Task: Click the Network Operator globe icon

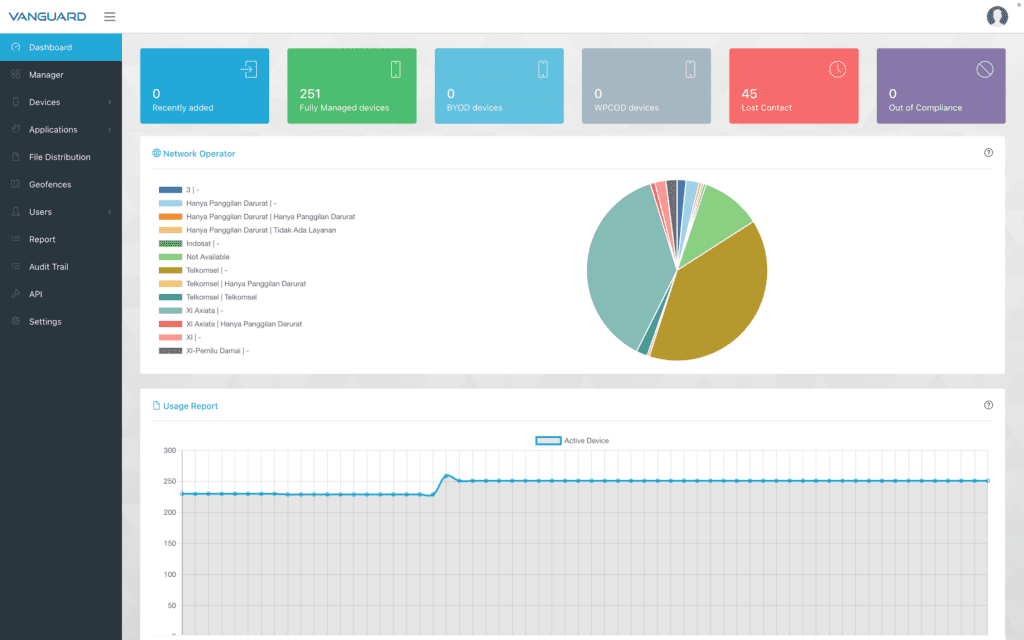Action: (156, 153)
